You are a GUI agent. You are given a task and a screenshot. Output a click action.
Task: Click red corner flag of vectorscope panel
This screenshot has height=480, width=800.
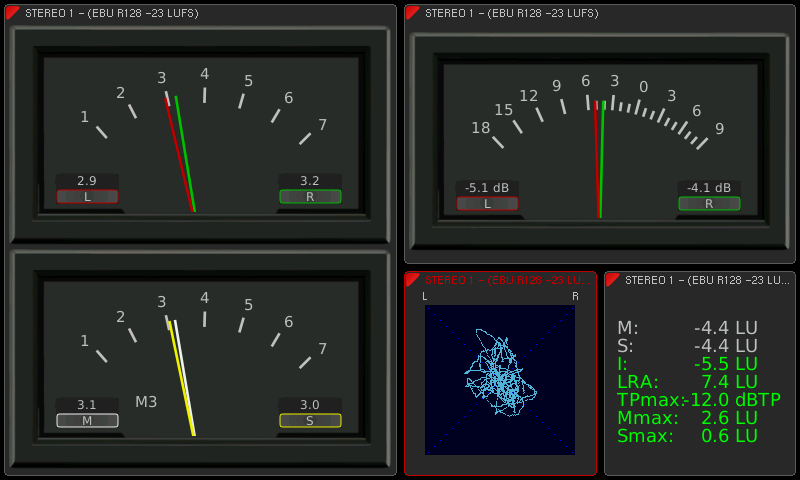coord(412,280)
